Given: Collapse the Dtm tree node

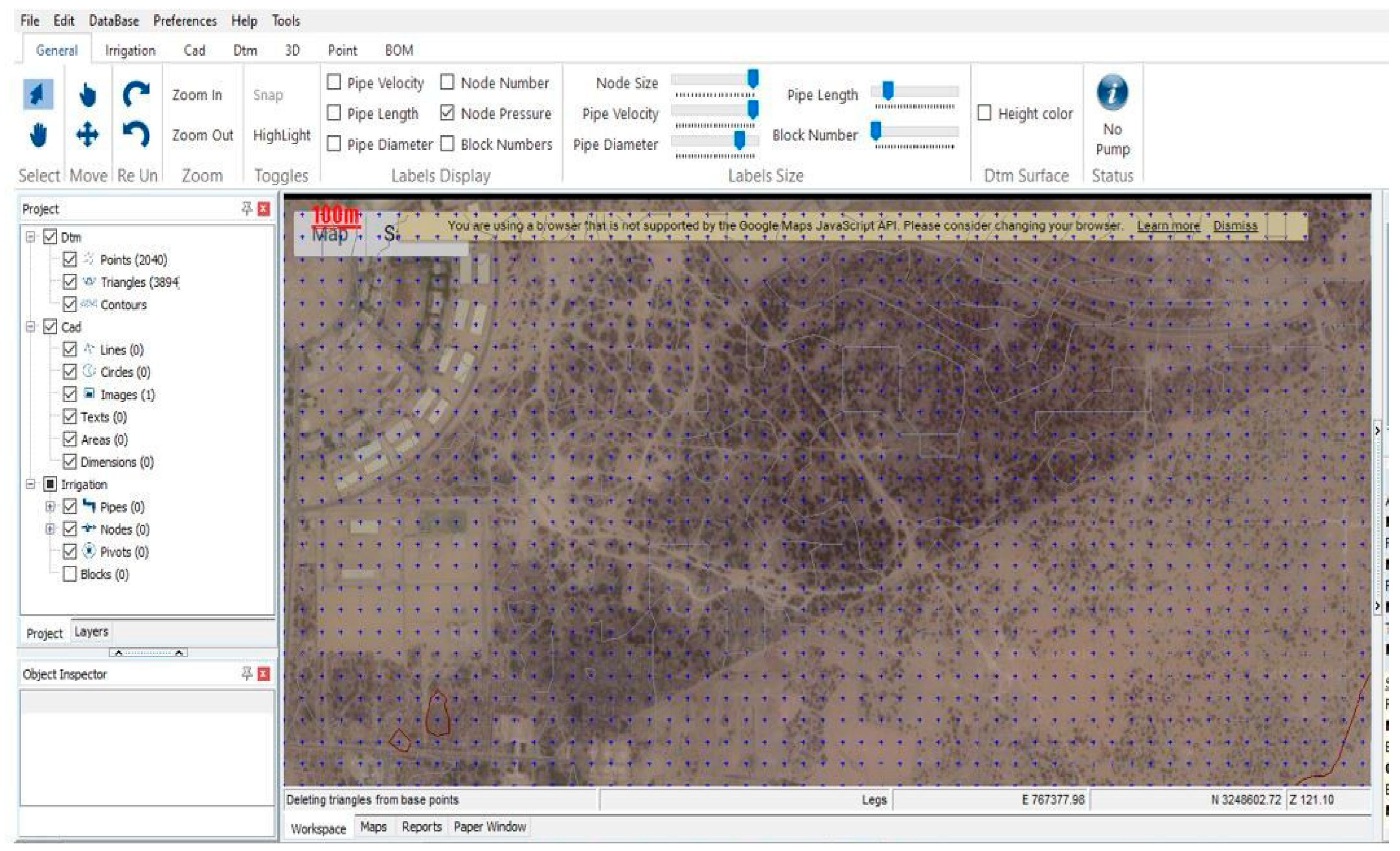Looking at the screenshot, I should coord(31,237).
